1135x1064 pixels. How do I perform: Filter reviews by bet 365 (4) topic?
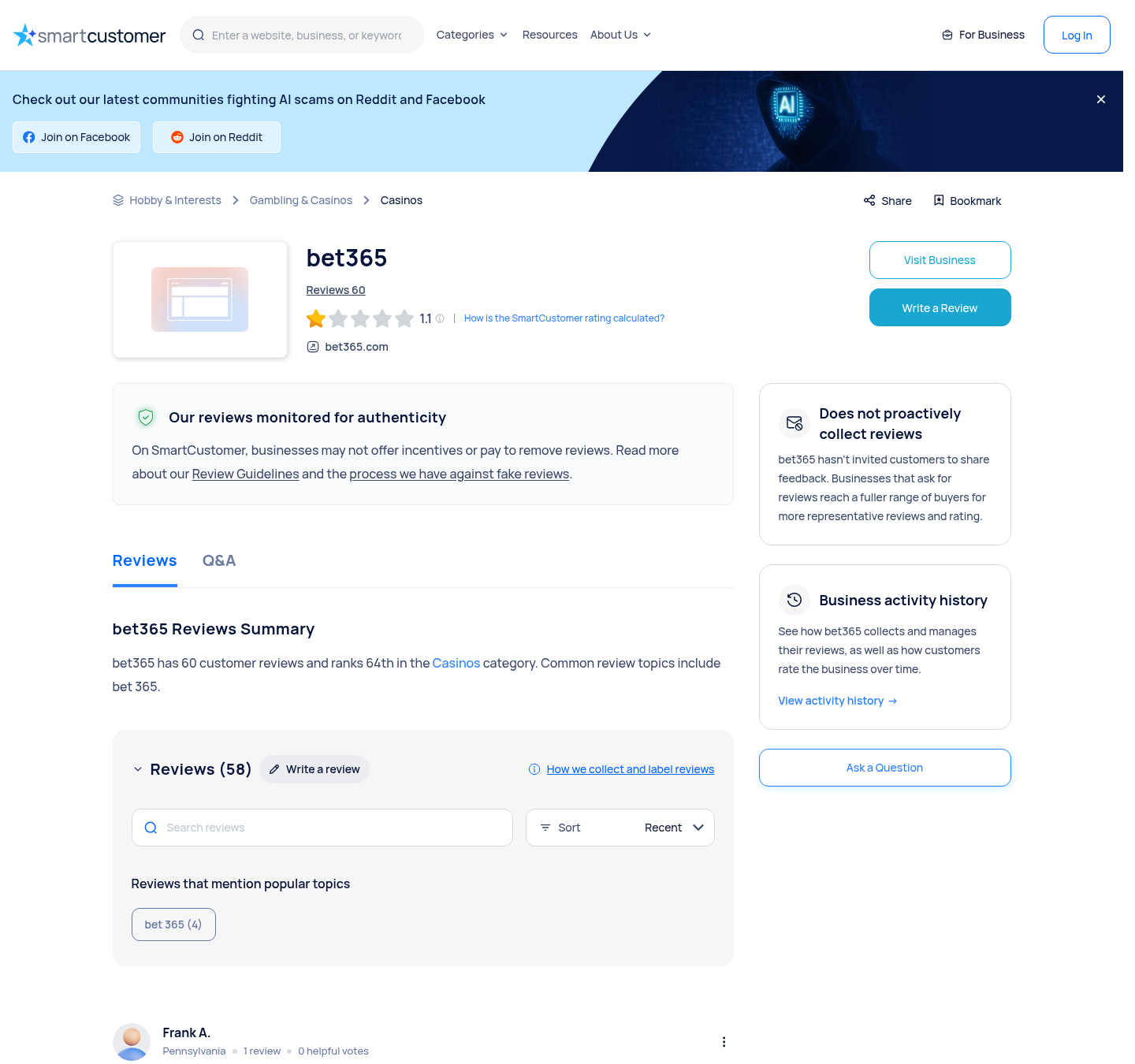tap(173, 924)
